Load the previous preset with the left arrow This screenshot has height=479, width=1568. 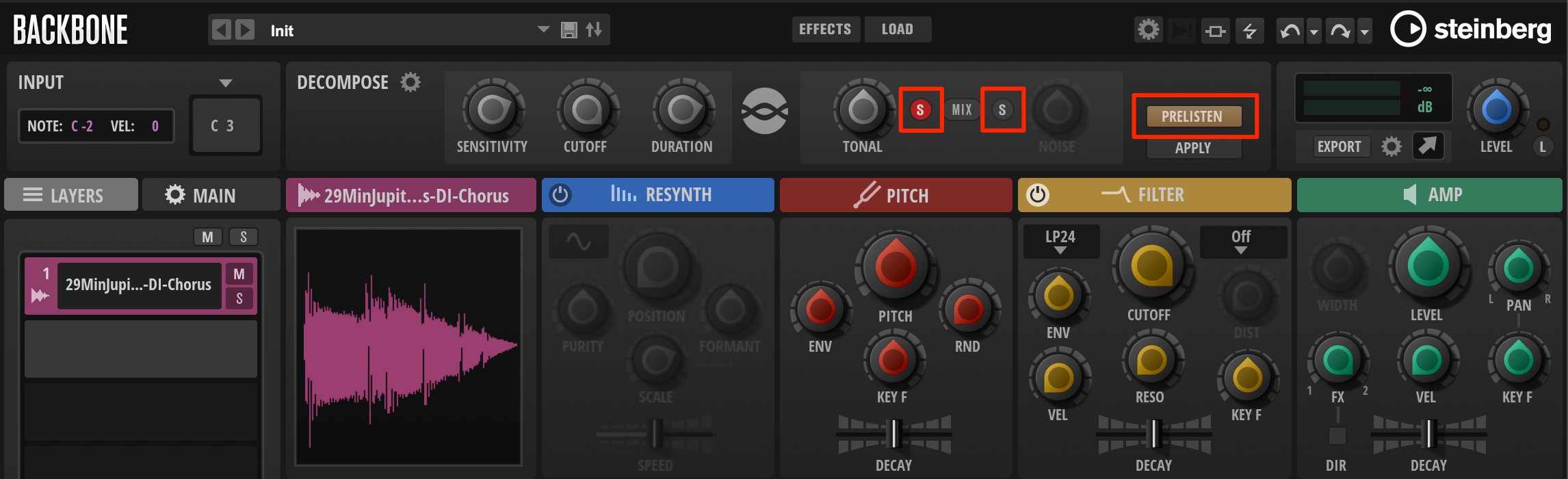click(221, 30)
